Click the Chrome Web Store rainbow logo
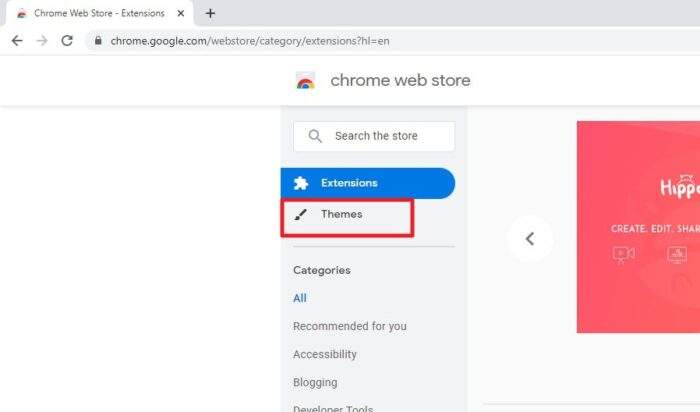Screen dimensions: 700x412 coord(305,81)
